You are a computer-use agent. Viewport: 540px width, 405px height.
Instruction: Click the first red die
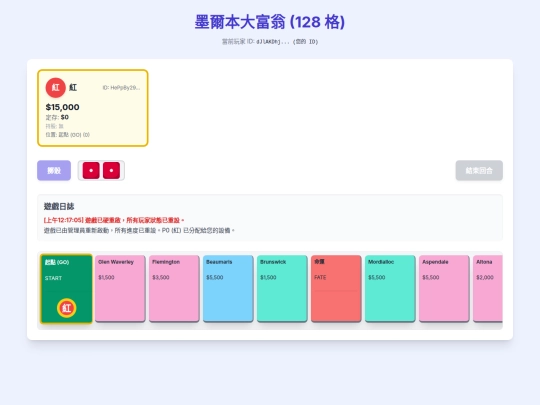[x=91, y=170]
